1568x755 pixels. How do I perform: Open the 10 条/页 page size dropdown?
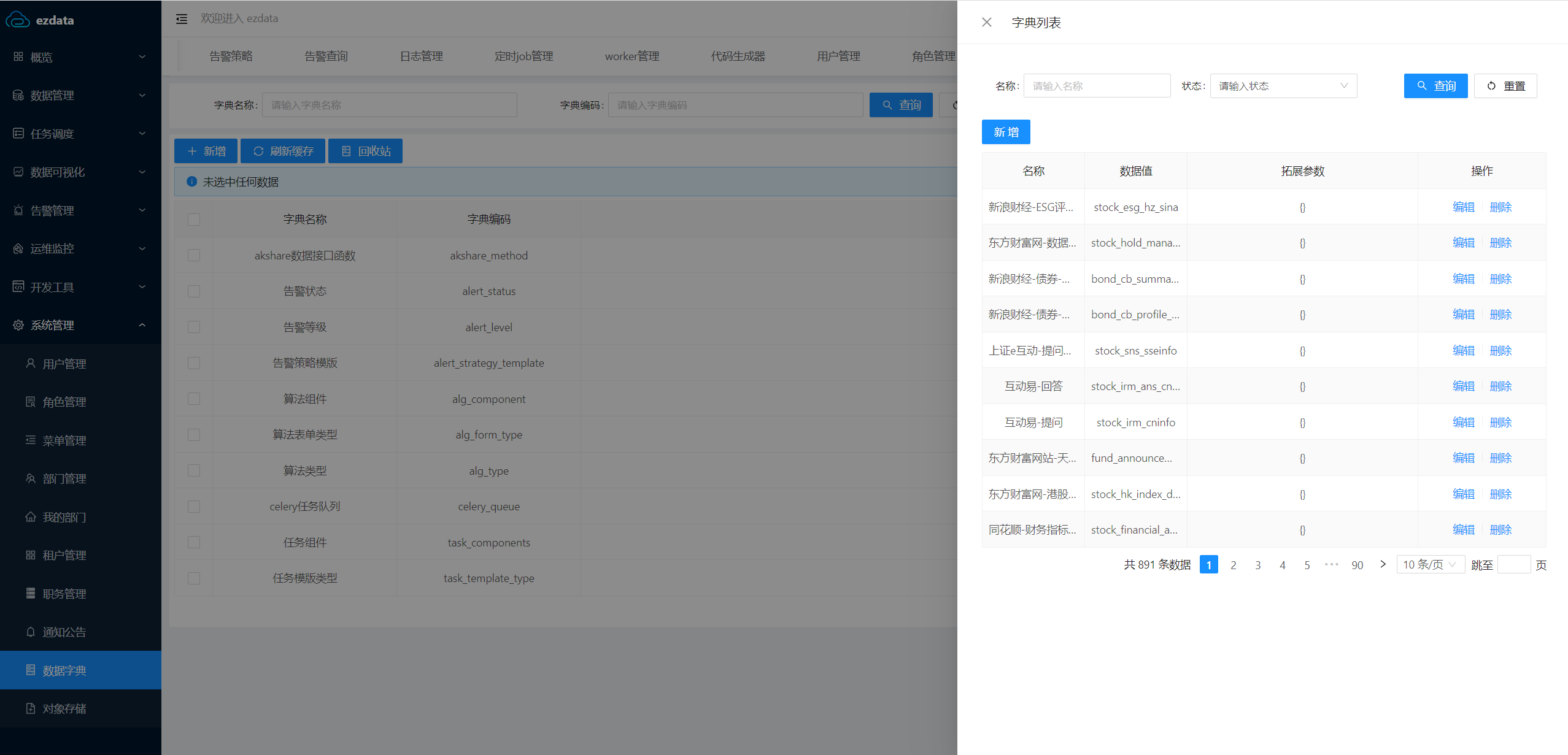1430,564
